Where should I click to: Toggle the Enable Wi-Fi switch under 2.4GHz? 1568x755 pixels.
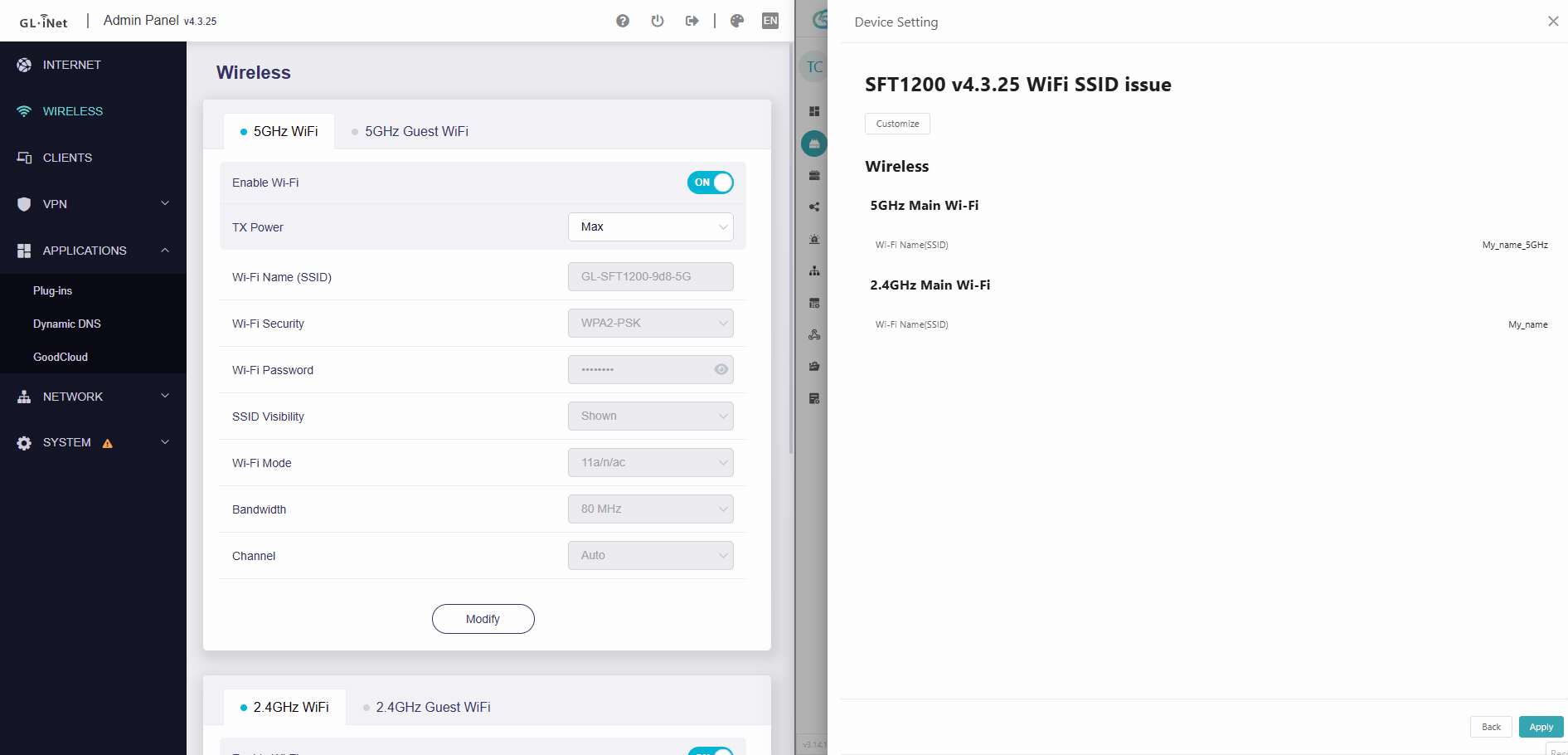[710, 751]
